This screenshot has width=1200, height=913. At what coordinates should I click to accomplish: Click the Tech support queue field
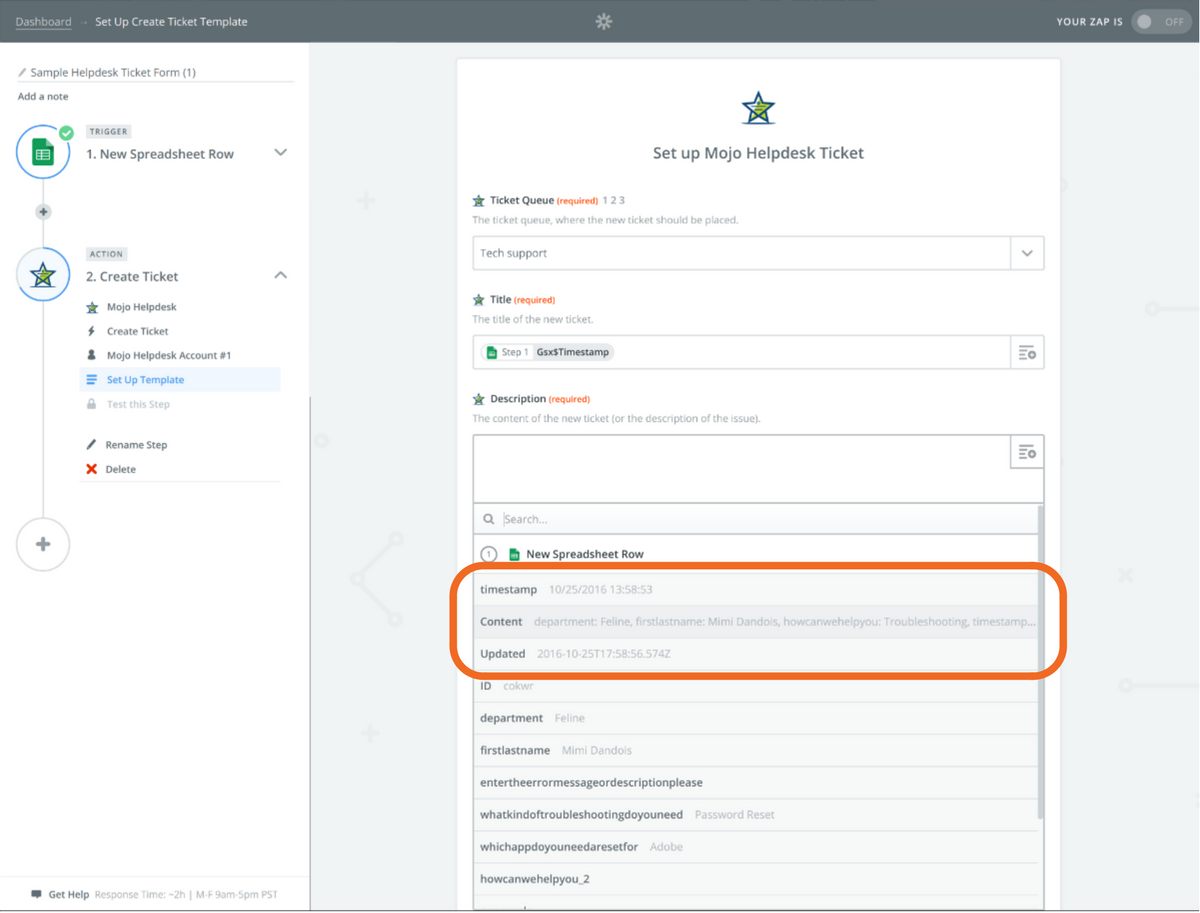pos(742,253)
